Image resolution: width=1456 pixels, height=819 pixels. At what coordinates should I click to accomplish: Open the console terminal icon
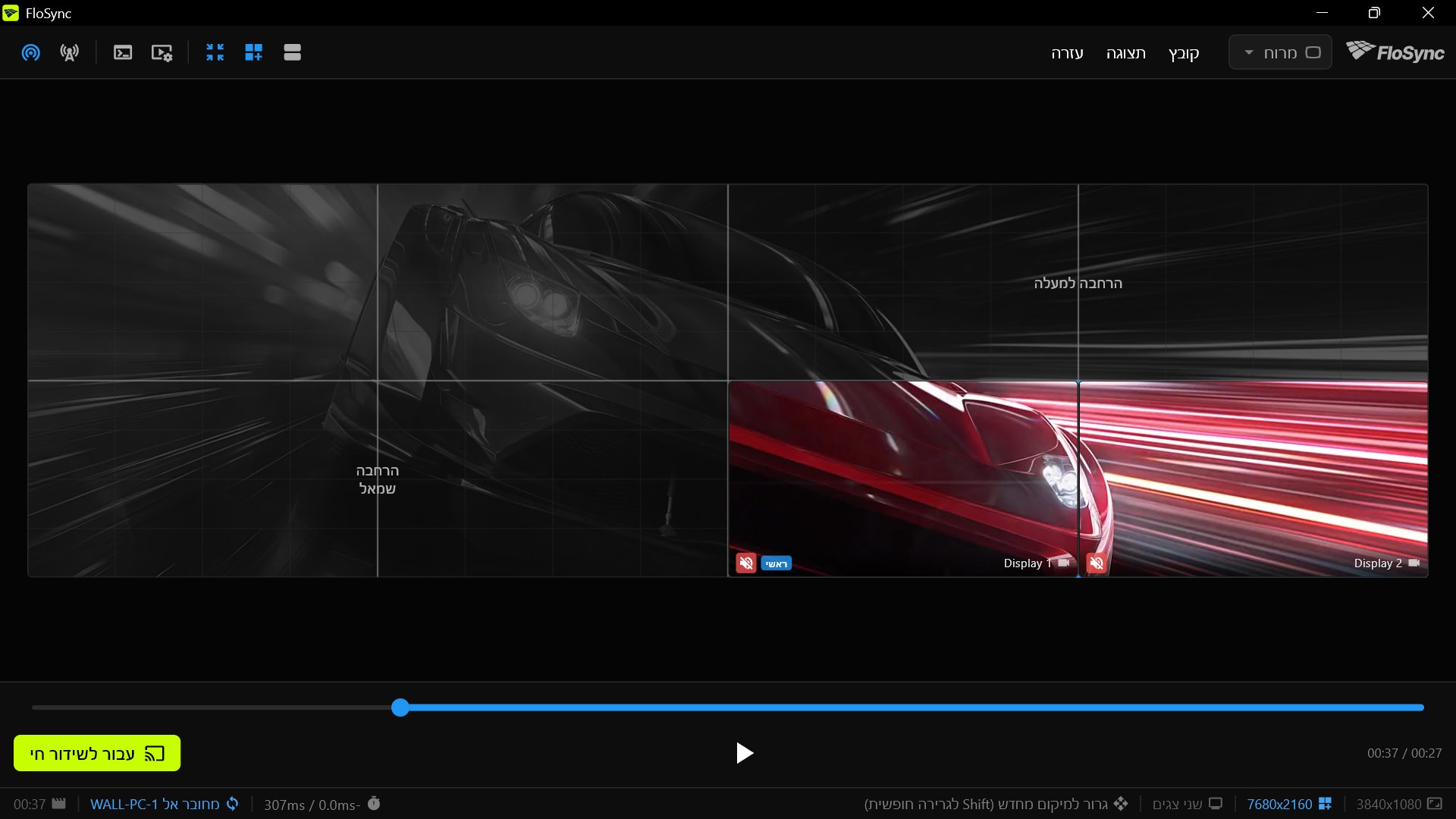pyautogui.click(x=123, y=52)
